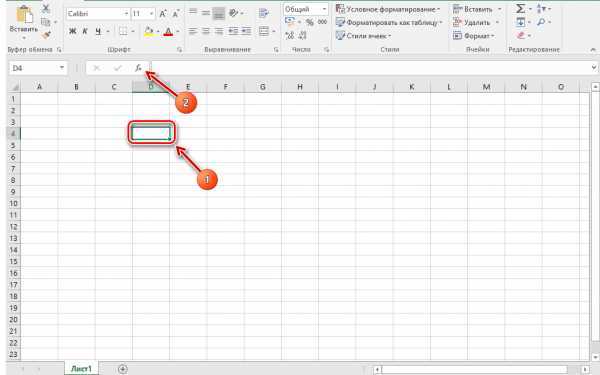Select the Format Painter brush icon
600x375 pixels.
point(46,35)
